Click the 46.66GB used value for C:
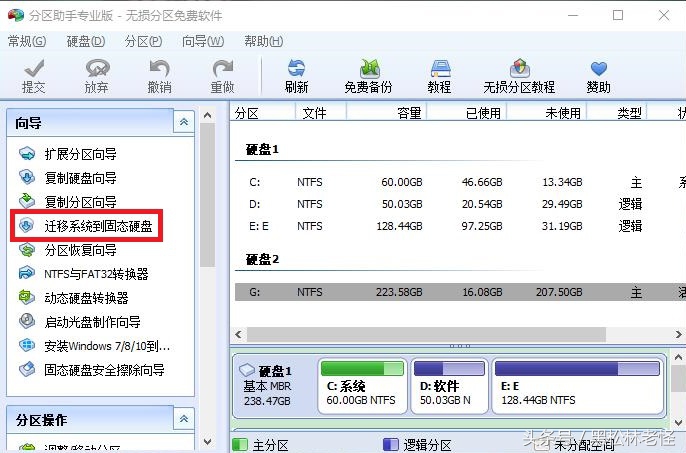 click(482, 182)
